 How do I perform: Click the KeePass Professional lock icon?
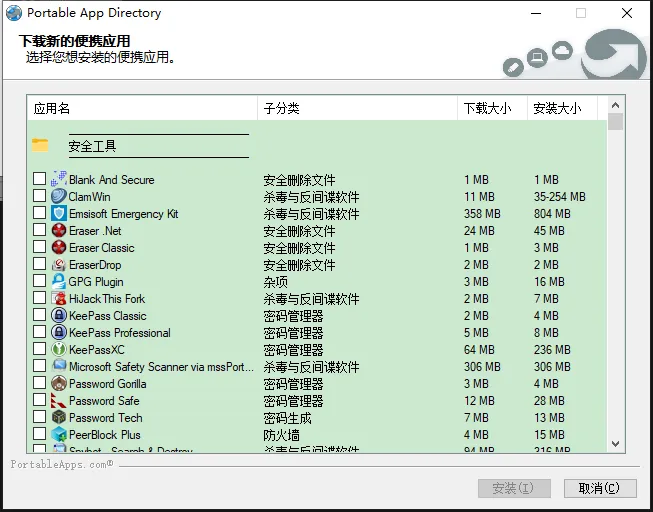(x=59, y=332)
